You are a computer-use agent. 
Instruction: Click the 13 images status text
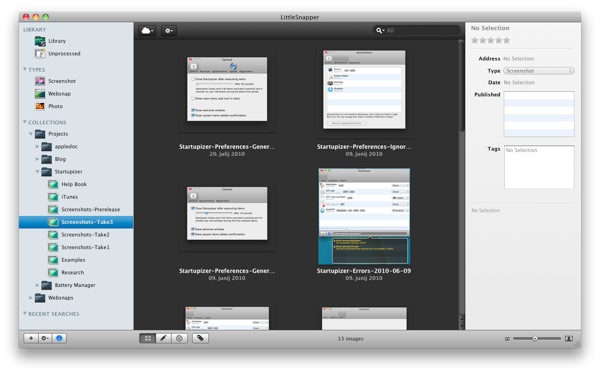coord(351,339)
